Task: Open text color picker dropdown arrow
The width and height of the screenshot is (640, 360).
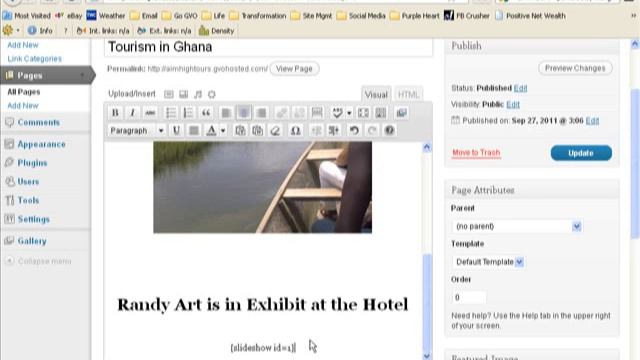Action: click(x=223, y=131)
